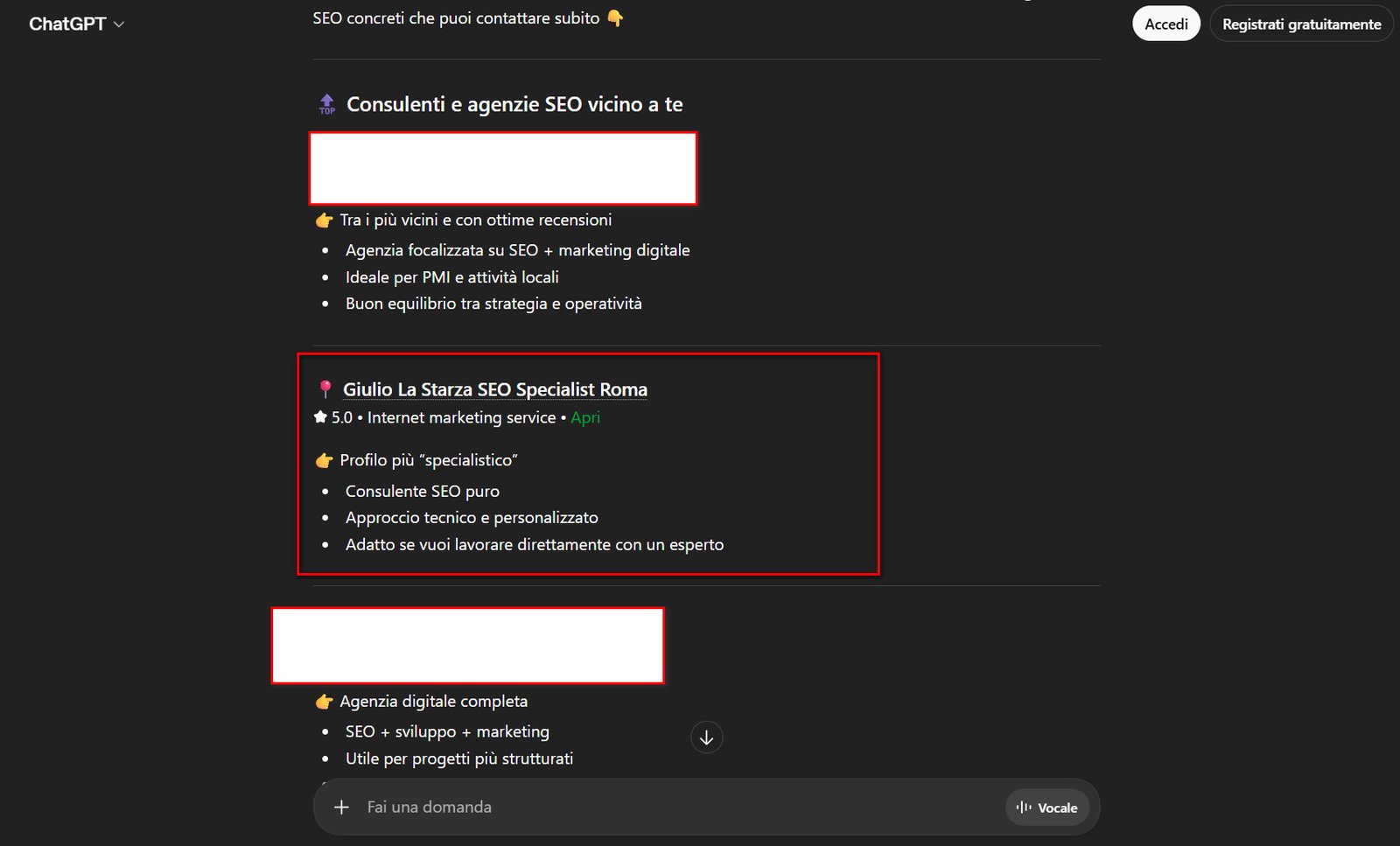The width and height of the screenshot is (1400, 846).
Task: Click the purple TOP arrow icon
Action: [x=327, y=104]
